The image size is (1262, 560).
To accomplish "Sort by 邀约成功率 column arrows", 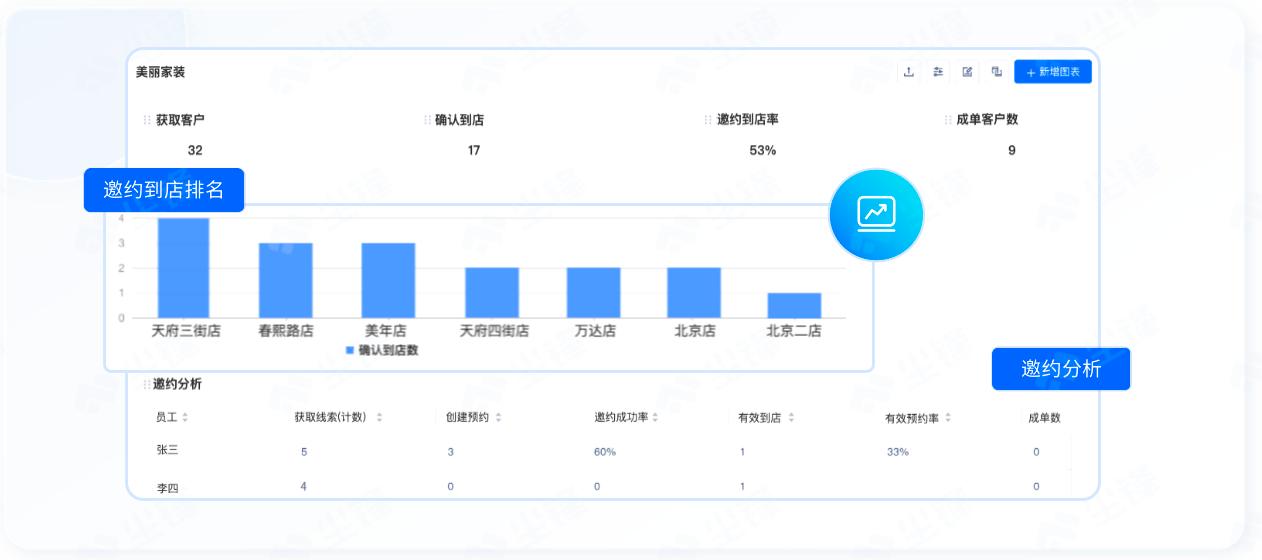I will (655, 417).
